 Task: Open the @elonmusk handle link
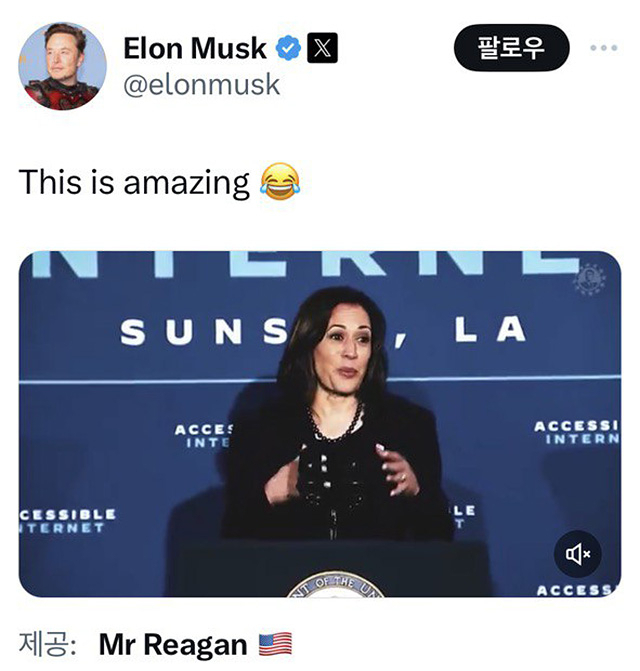[x=201, y=84]
